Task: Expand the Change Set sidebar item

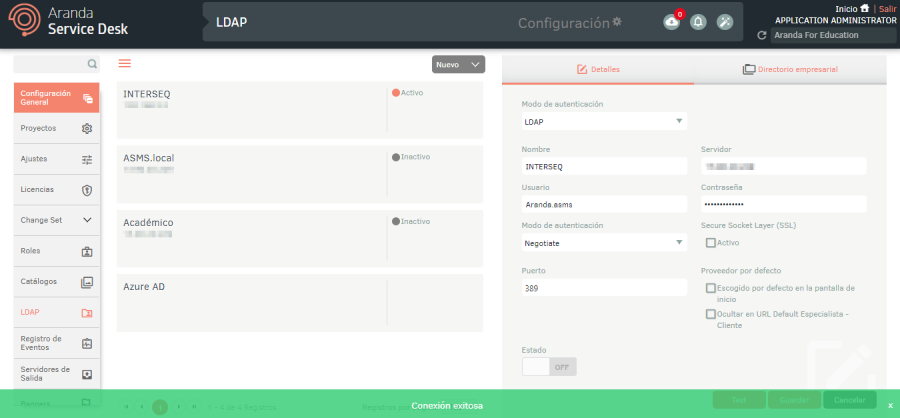Action: pos(56,220)
